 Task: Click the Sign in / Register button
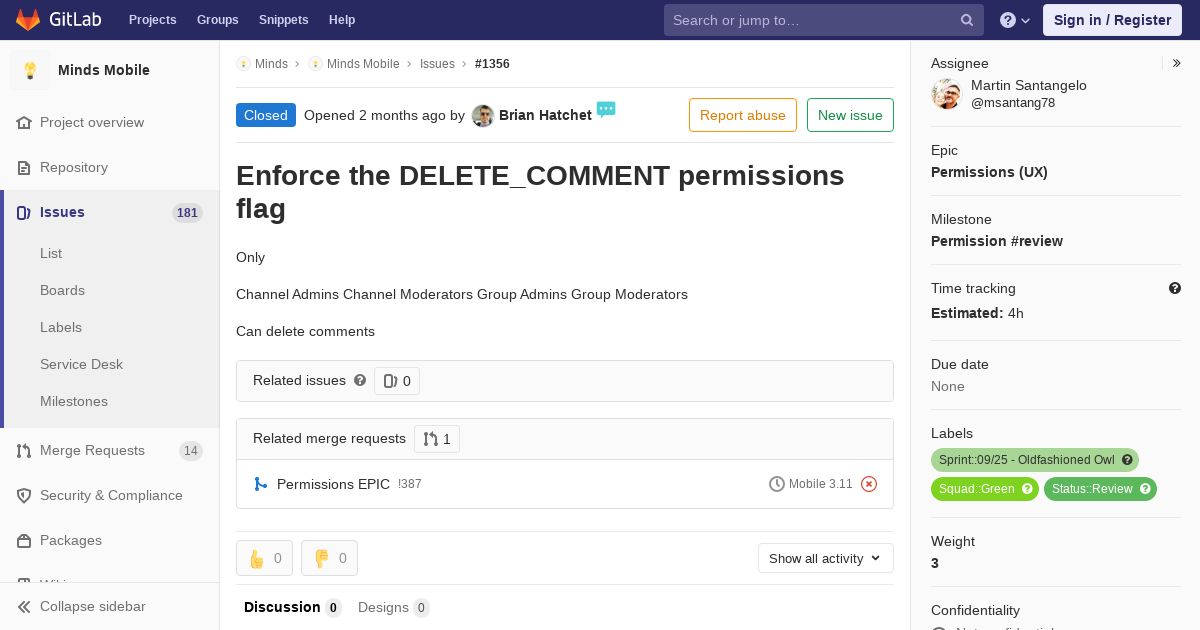click(1112, 20)
